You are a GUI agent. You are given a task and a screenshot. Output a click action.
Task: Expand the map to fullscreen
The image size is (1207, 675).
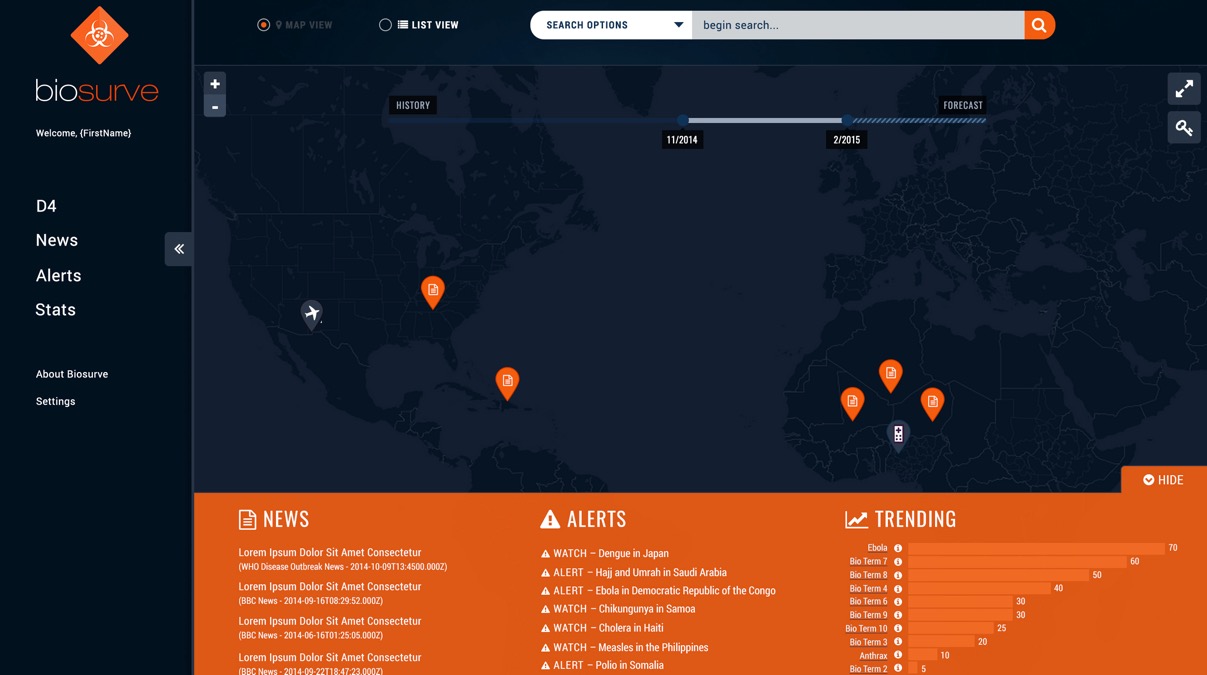point(1184,89)
